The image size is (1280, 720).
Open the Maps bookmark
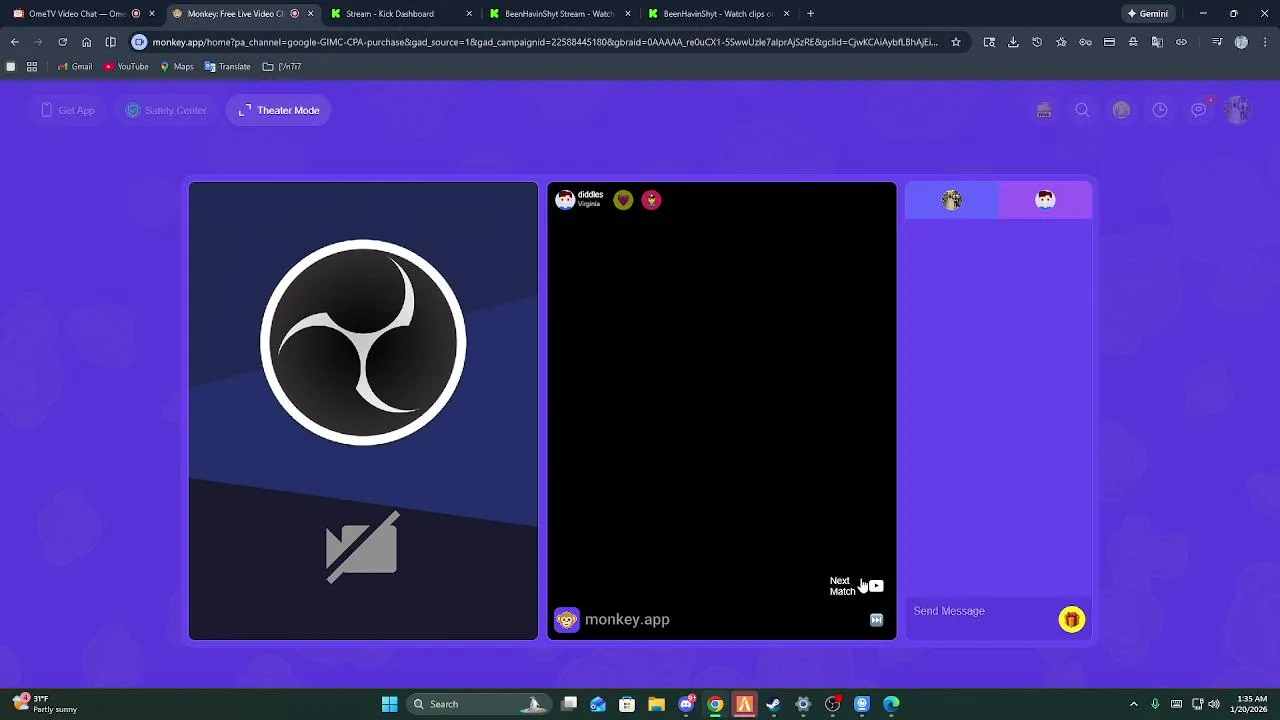(176, 67)
